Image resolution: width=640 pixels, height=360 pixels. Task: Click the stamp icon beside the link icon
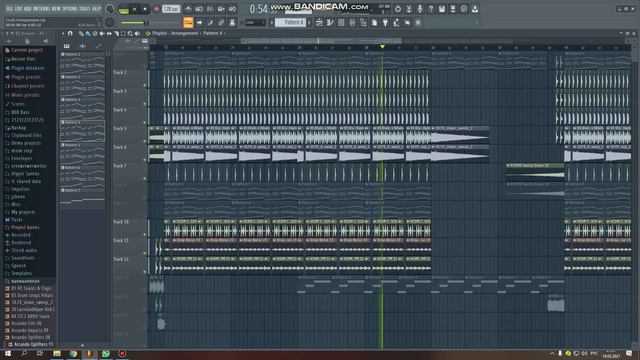pos(232,23)
